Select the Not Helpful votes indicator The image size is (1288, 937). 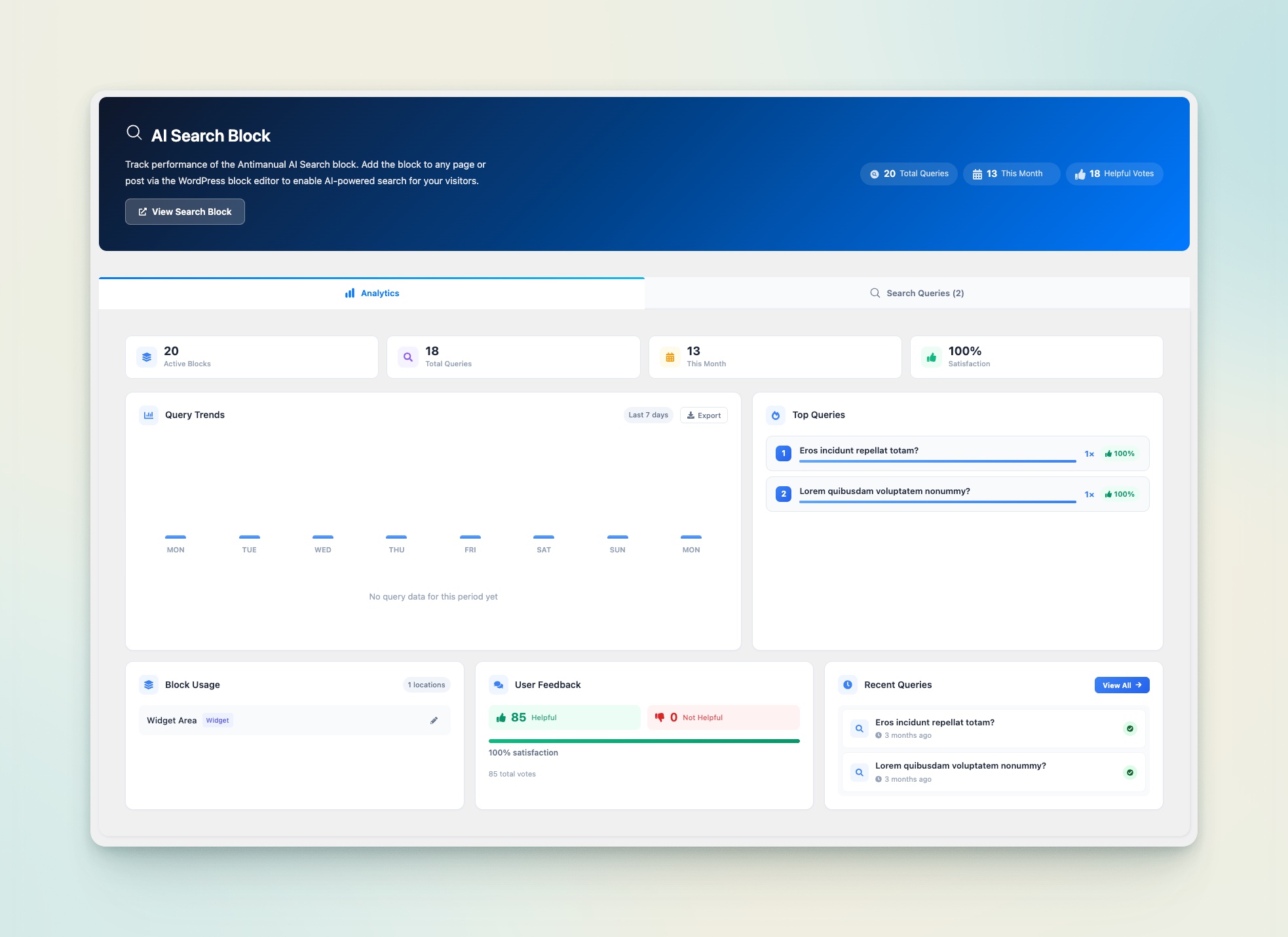[x=723, y=717]
